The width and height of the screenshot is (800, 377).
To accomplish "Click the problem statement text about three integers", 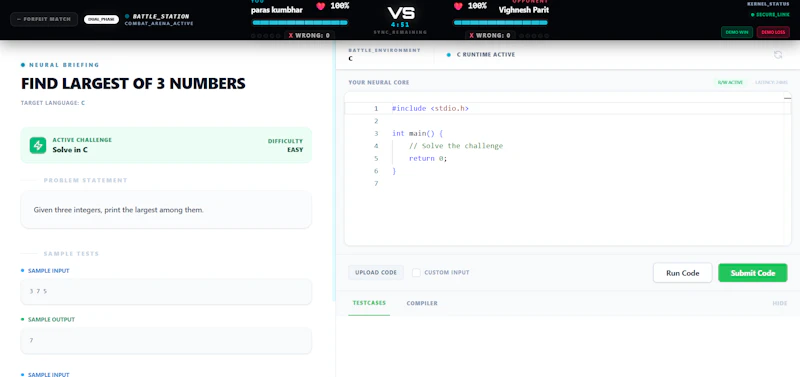I will [118, 210].
